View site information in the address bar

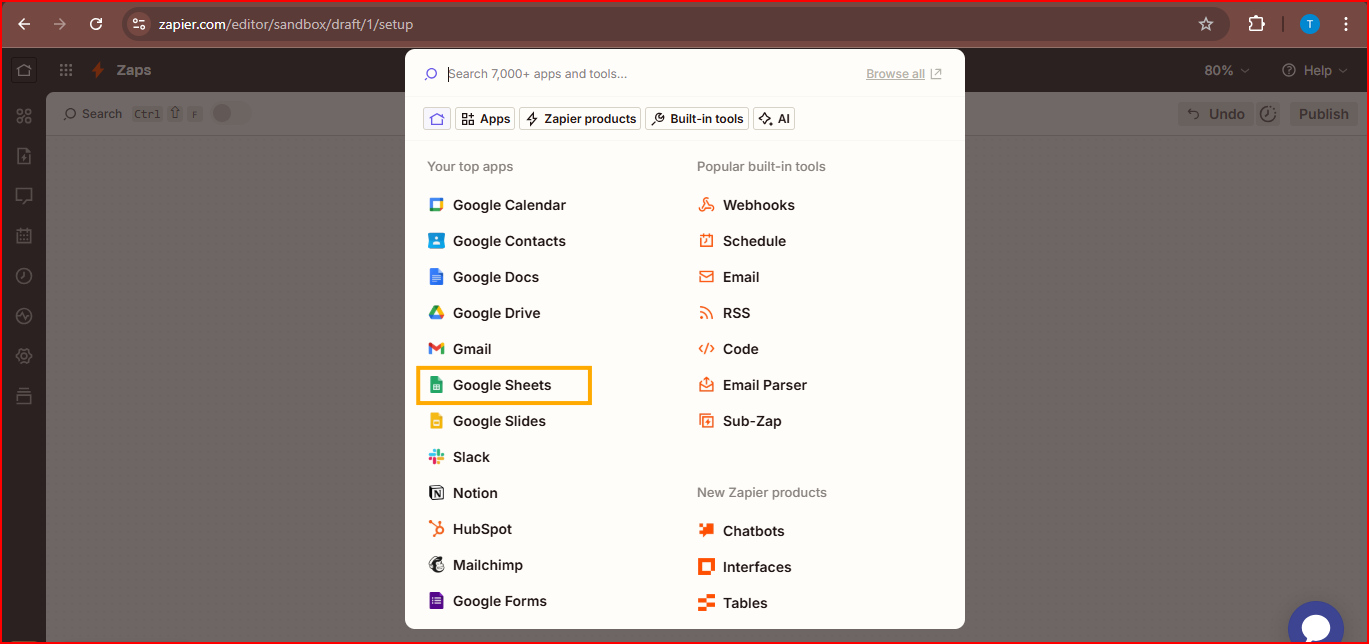(x=139, y=24)
